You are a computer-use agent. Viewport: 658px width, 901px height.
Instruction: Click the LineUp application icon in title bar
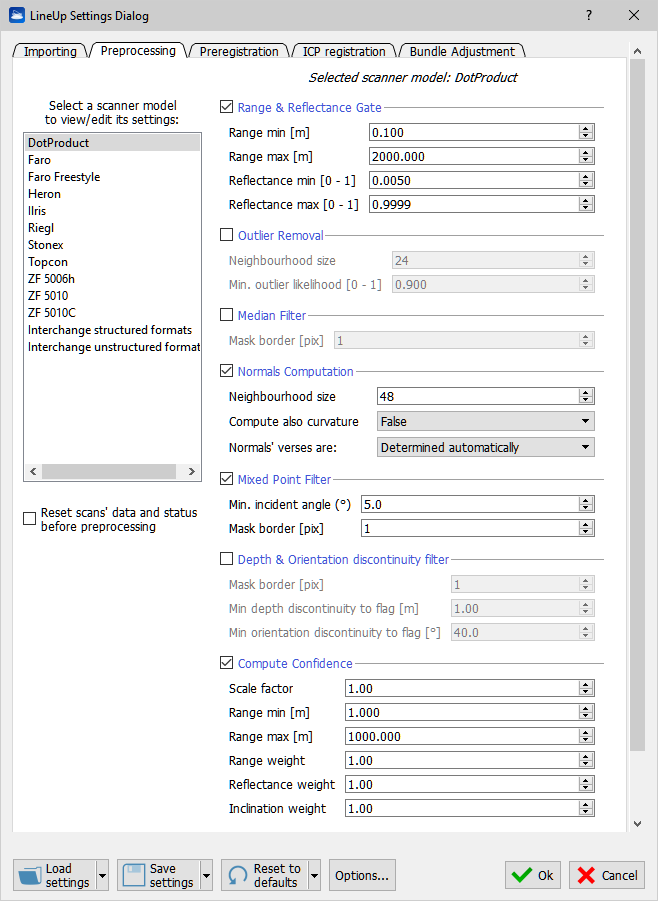pyautogui.click(x=17, y=15)
